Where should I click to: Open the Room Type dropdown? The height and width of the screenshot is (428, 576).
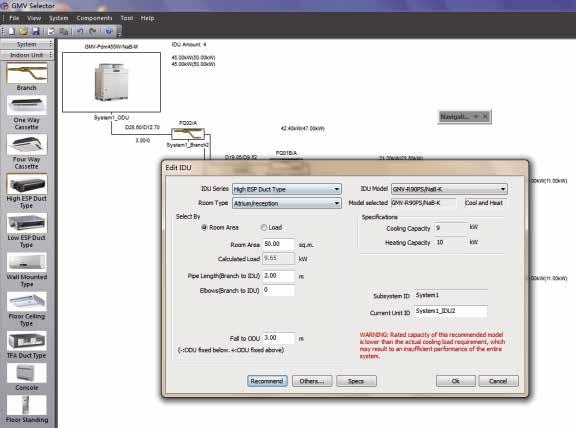(x=287, y=203)
